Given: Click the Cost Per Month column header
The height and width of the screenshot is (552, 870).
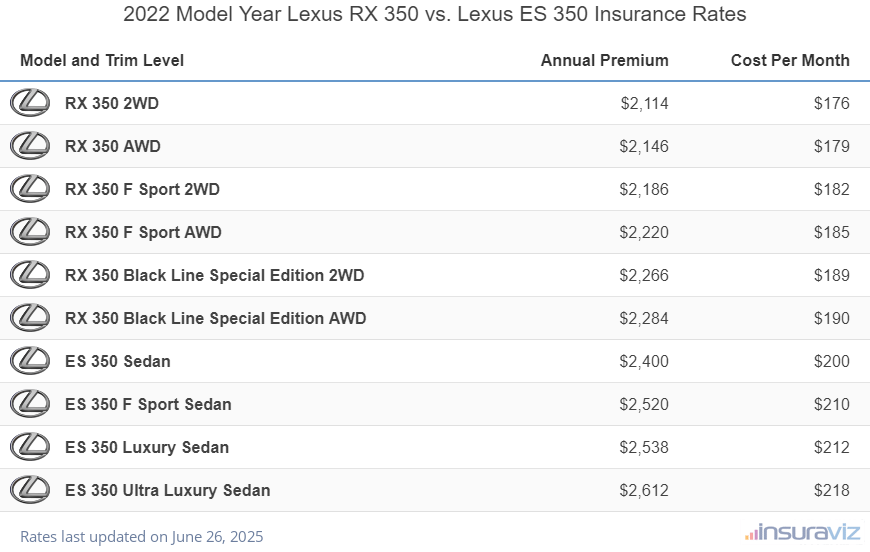Looking at the screenshot, I should coord(790,60).
